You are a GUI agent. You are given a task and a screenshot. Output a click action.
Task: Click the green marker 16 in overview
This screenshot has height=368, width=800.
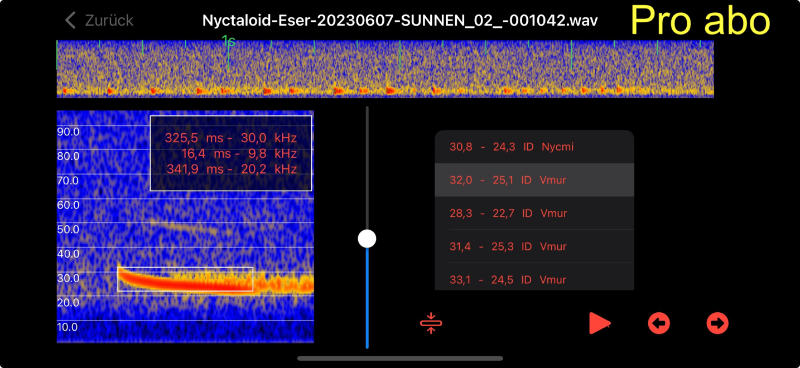(x=229, y=41)
